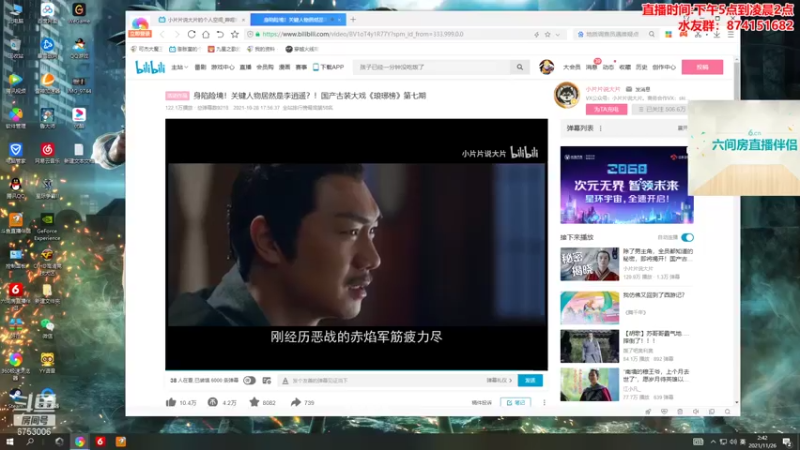Open the more options vertical dots below video

click(544, 403)
